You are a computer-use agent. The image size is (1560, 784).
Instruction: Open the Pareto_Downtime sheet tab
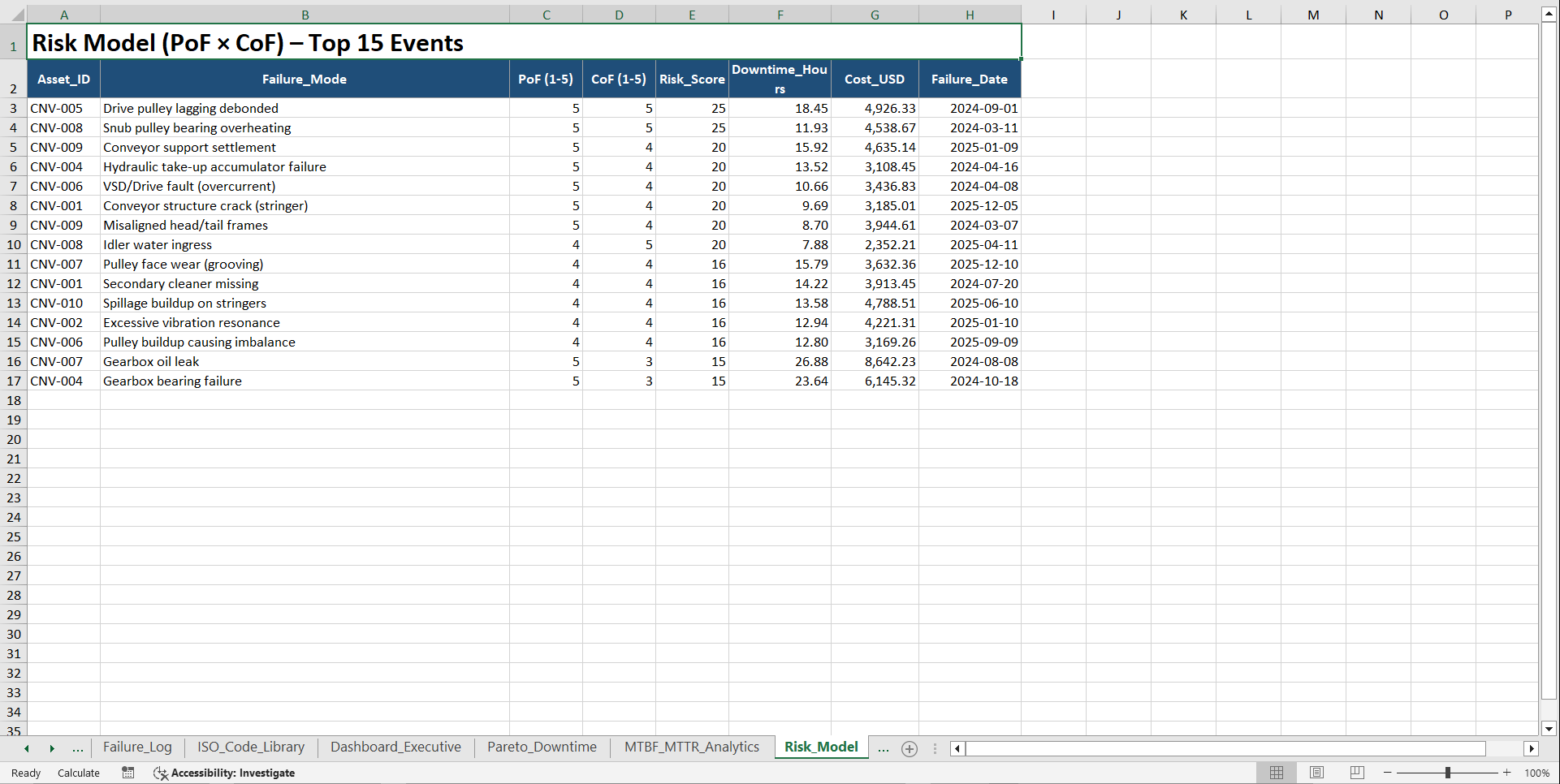pos(542,747)
